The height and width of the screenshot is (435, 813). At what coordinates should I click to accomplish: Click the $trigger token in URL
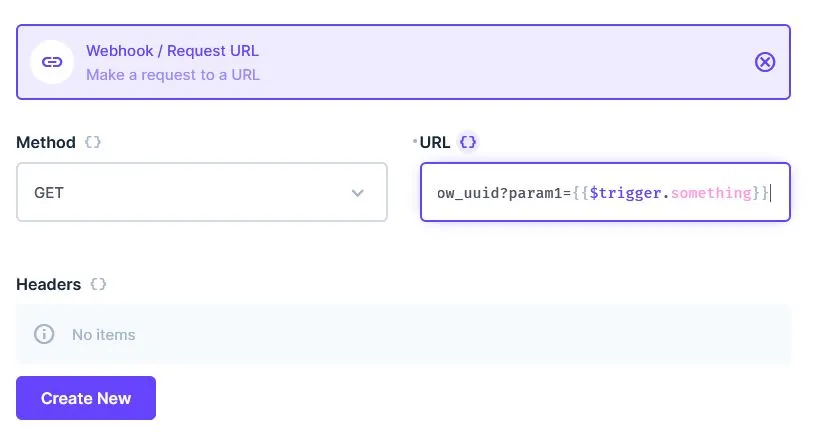[x=627, y=192]
